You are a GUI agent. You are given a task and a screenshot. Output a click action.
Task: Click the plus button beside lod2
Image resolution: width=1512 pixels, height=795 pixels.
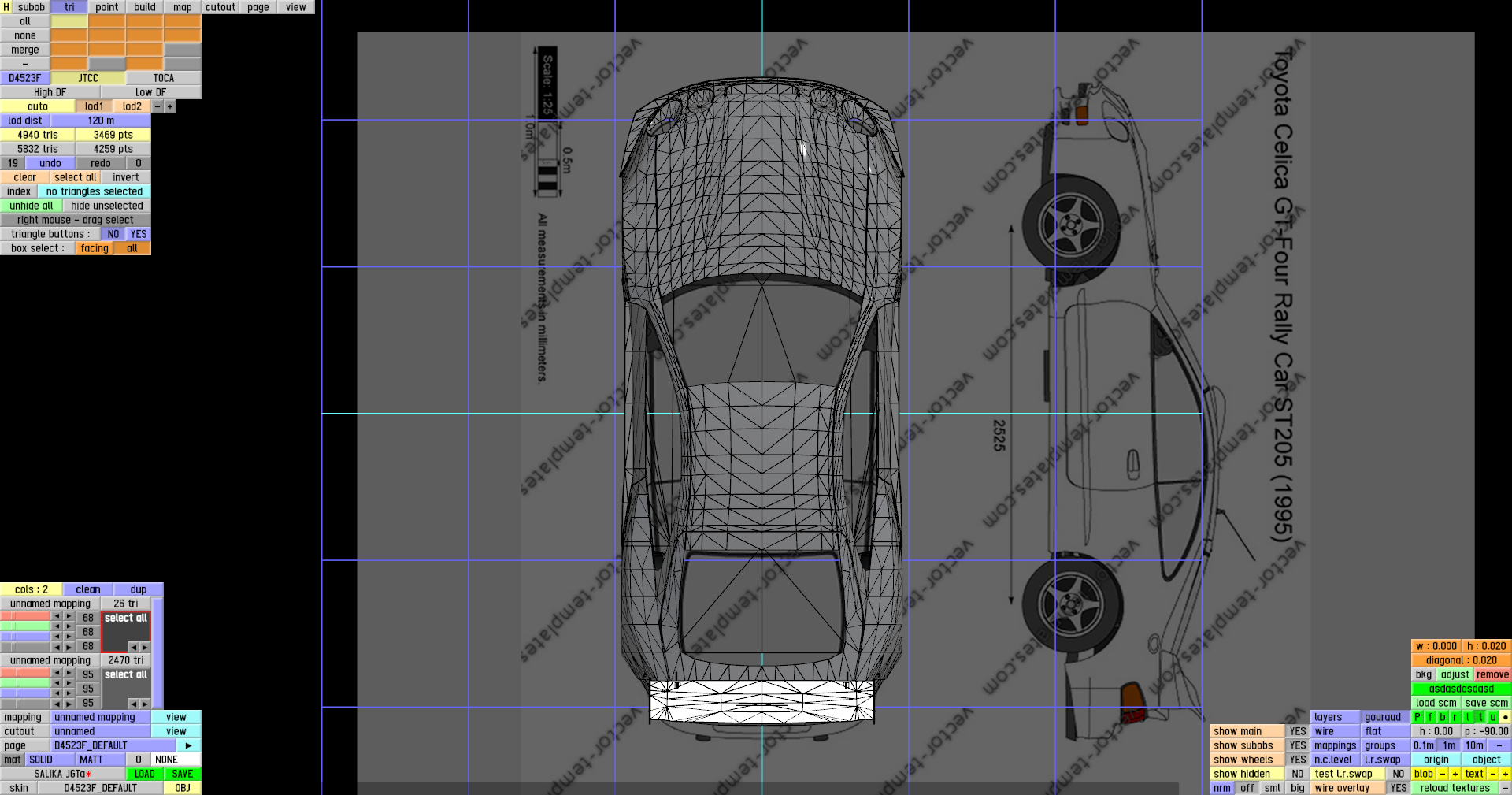click(x=170, y=106)
